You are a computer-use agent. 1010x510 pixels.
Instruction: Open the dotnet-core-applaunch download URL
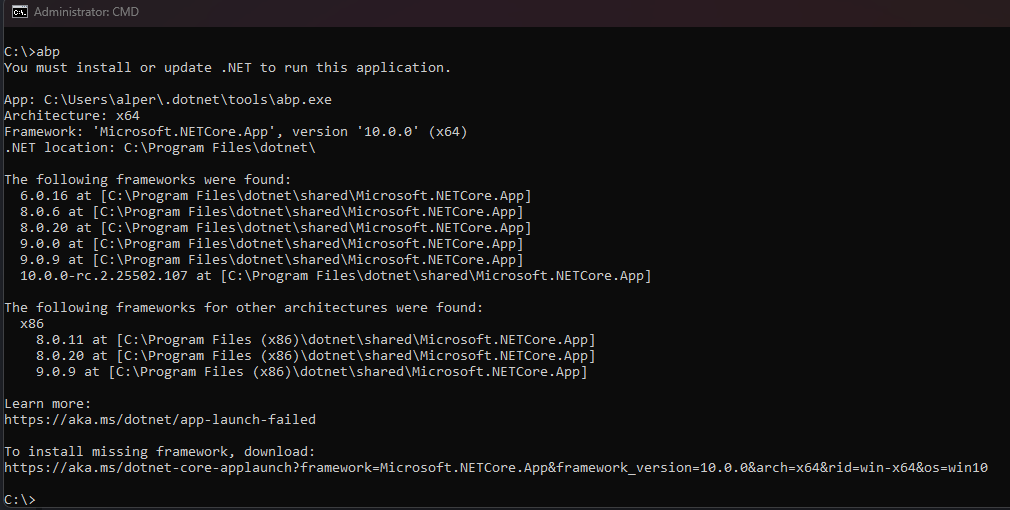pyautogui.click(x=495, y=467)
